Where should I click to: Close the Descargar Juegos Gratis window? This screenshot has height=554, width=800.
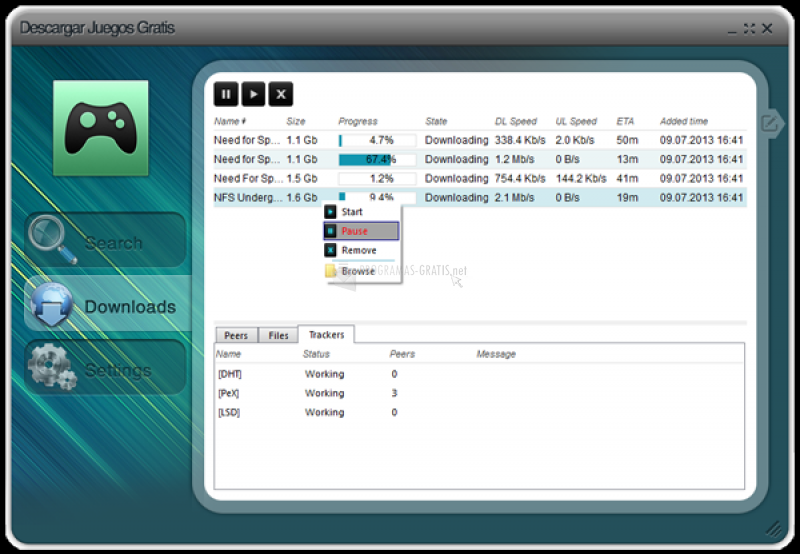[767, 29]
